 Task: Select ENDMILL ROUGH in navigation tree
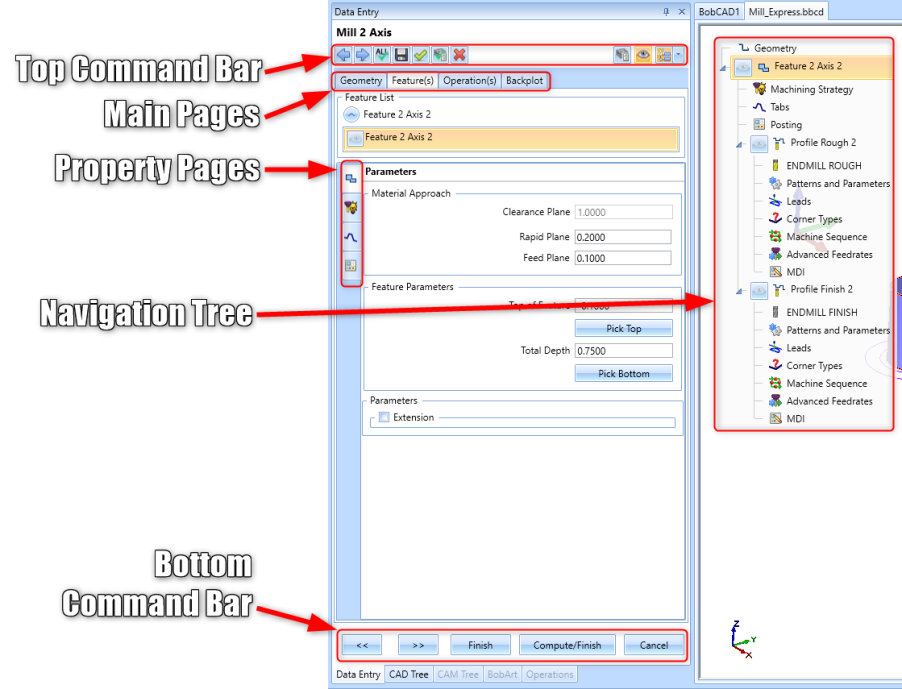(x=823, y=166)
